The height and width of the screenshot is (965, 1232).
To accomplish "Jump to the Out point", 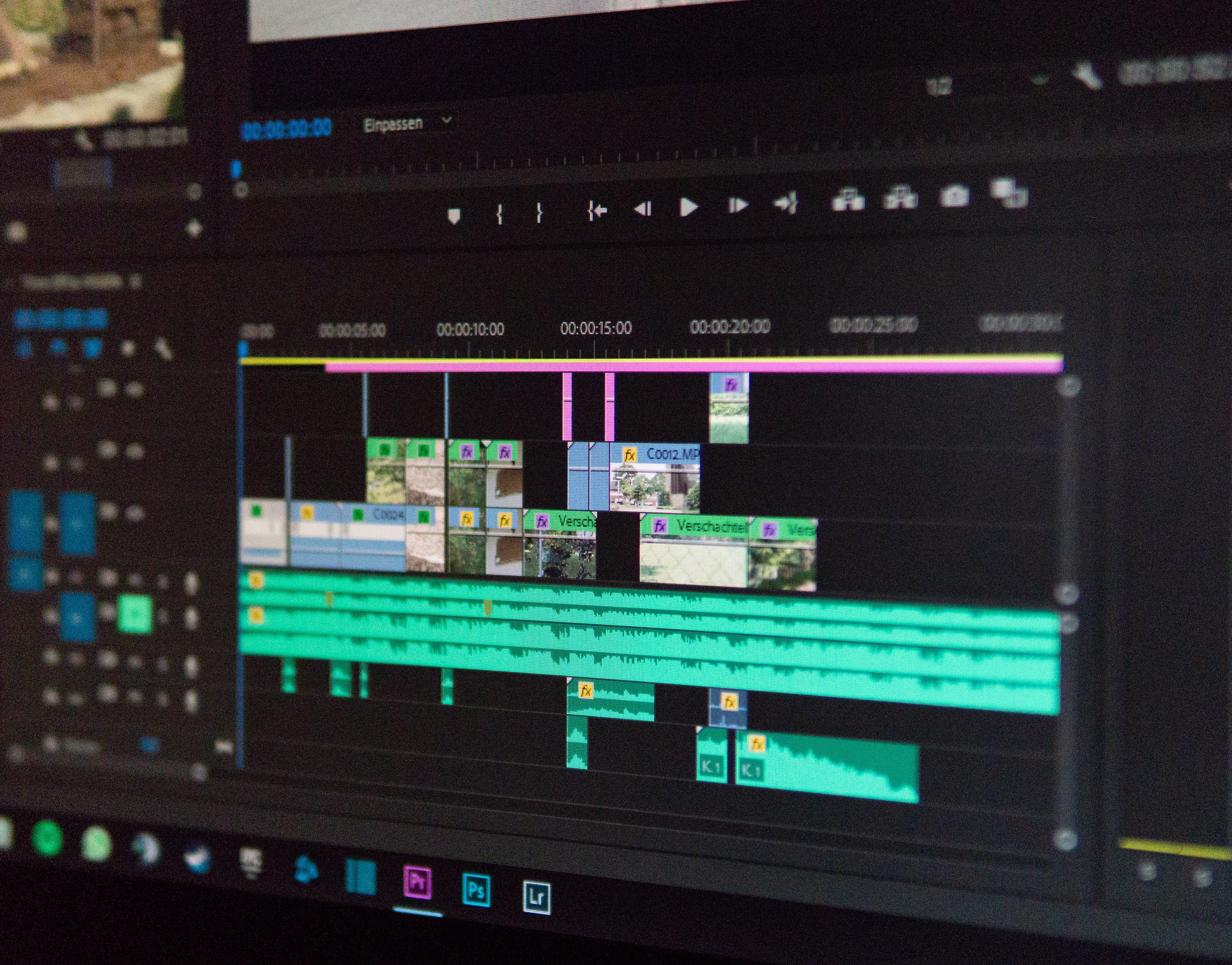I will click(x=786, y=203).
